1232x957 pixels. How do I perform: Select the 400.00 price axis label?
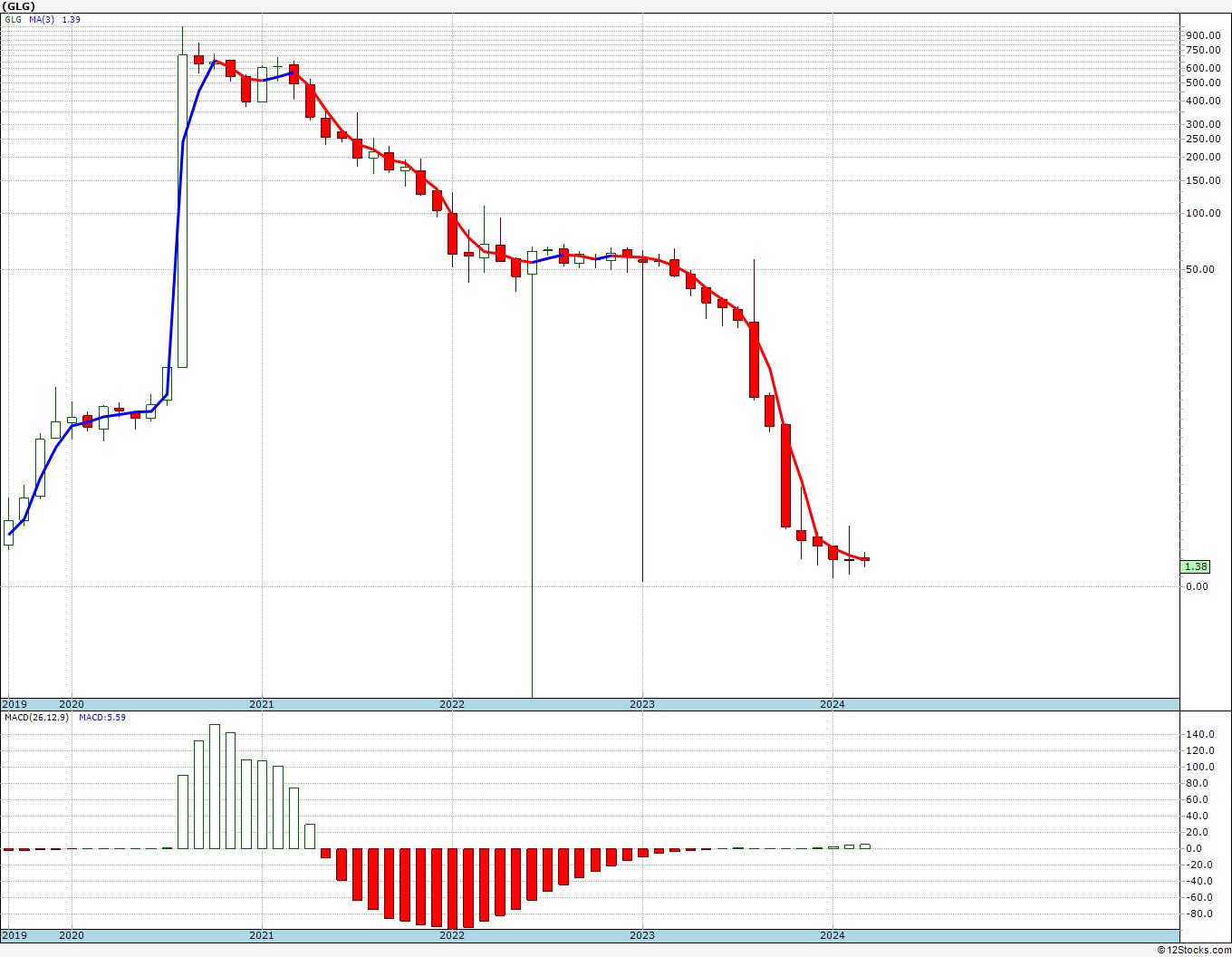click(x=1202, y=101)
